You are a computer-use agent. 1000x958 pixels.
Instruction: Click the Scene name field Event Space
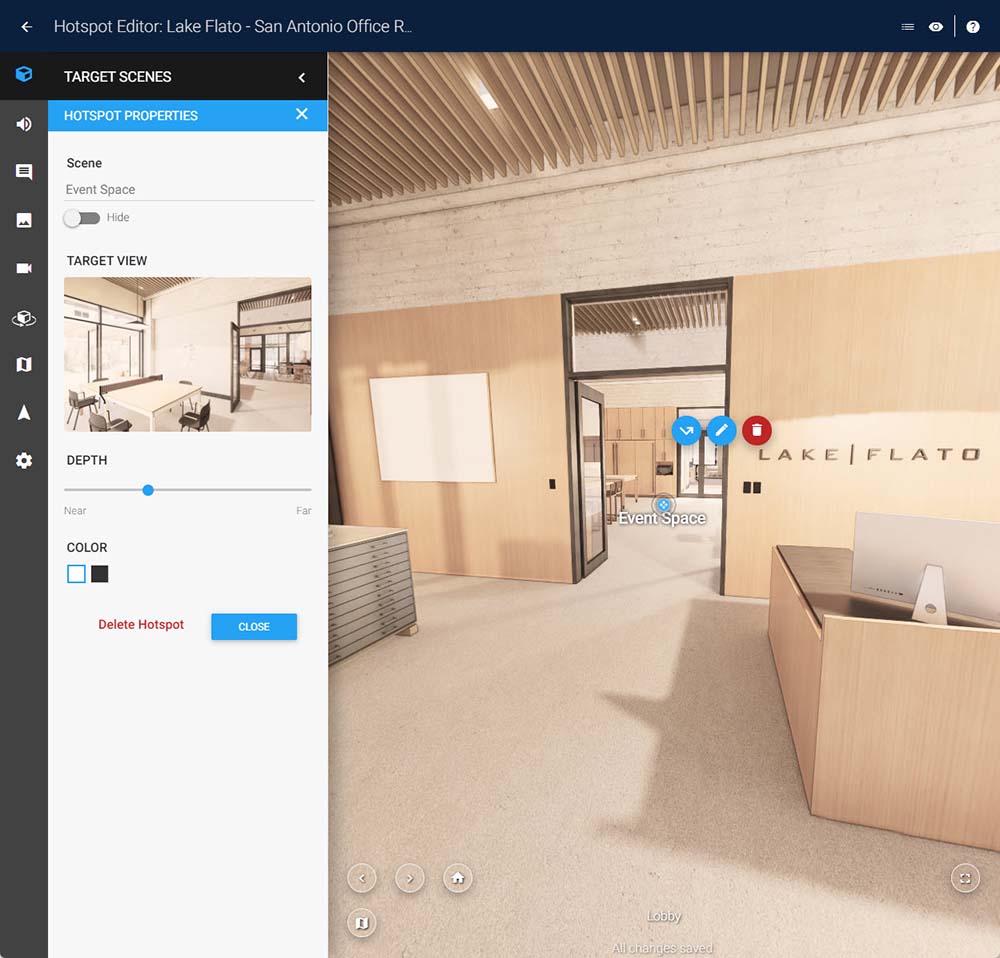(x=189, y=189)
